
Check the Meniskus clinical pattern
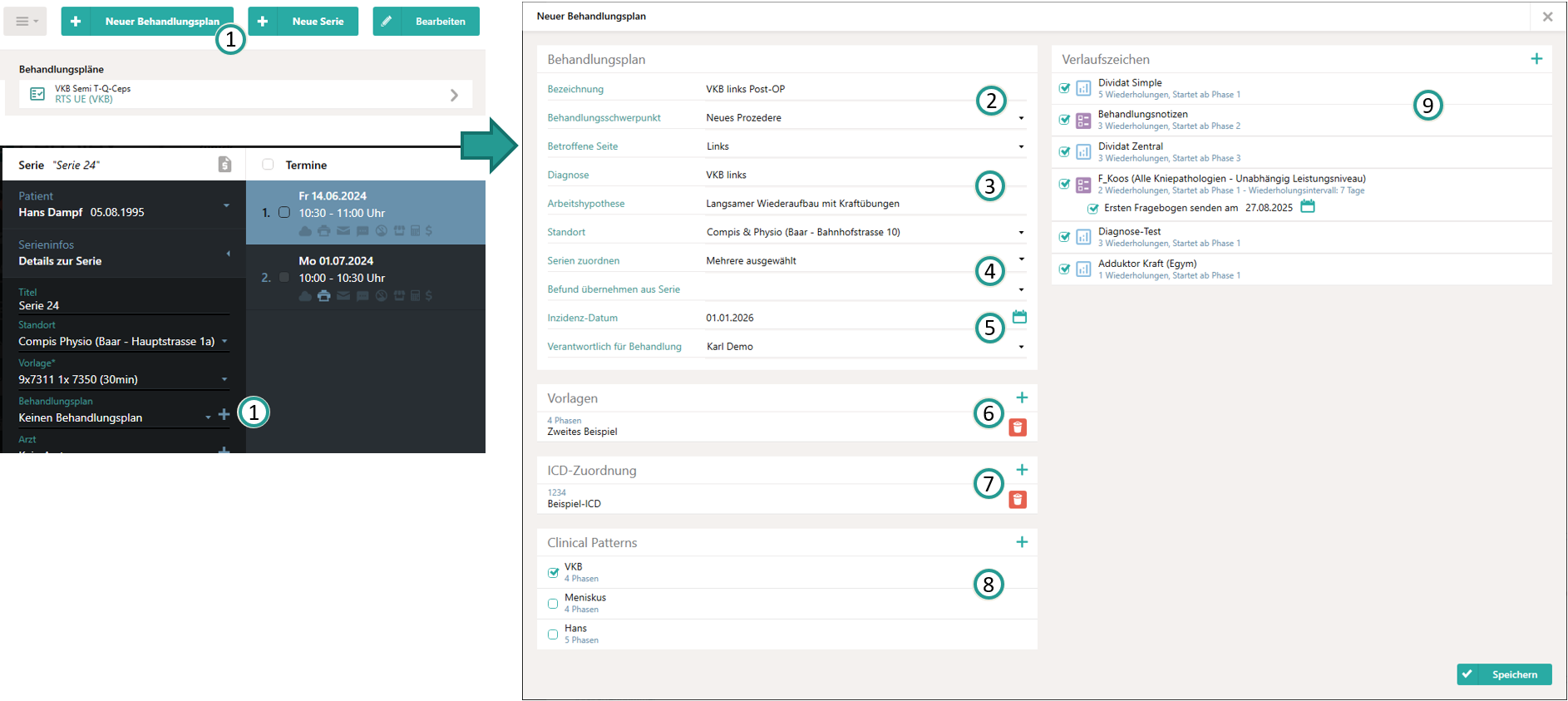pos(553,604)
